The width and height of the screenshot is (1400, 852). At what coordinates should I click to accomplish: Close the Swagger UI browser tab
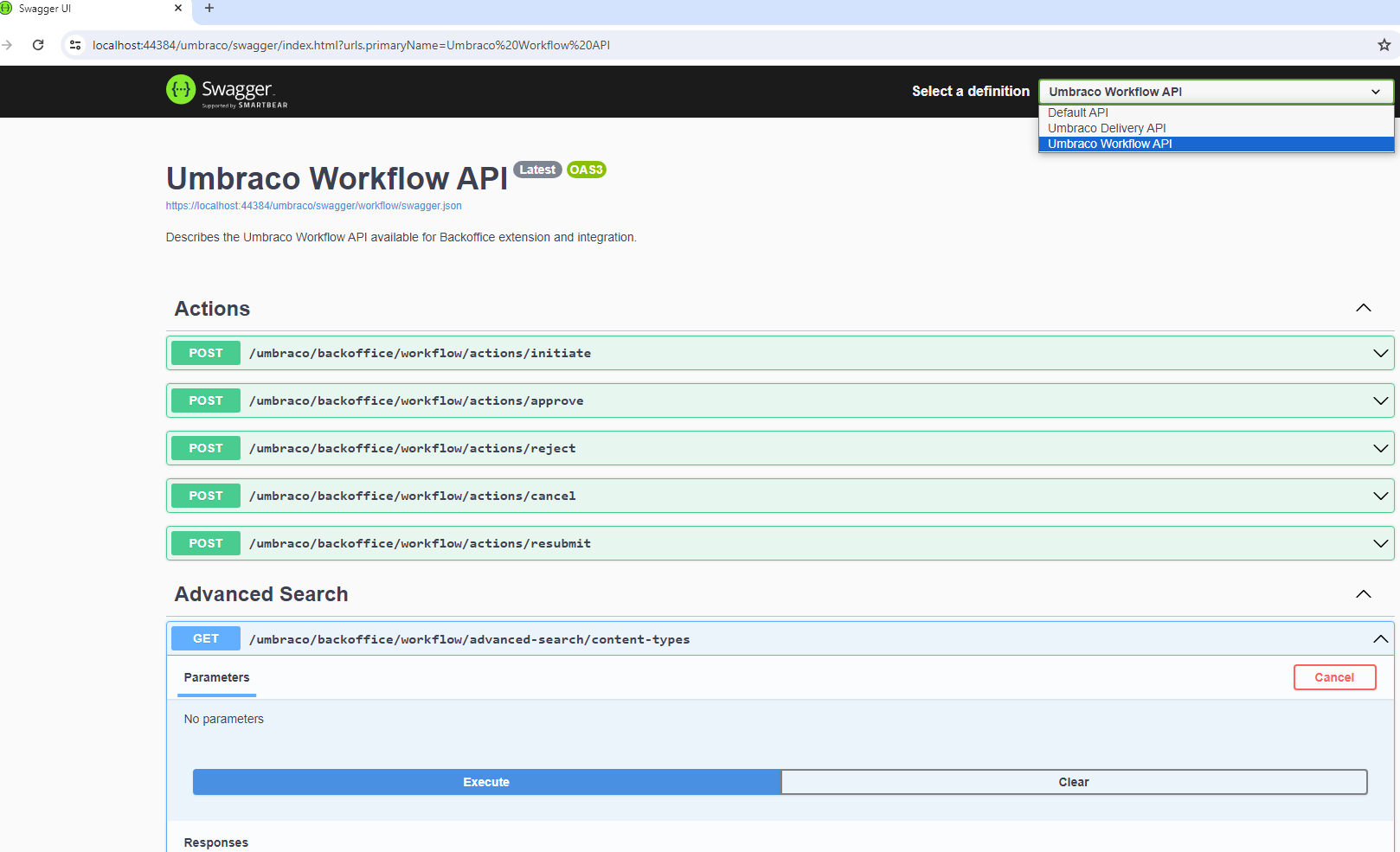[x=178, y=9]
